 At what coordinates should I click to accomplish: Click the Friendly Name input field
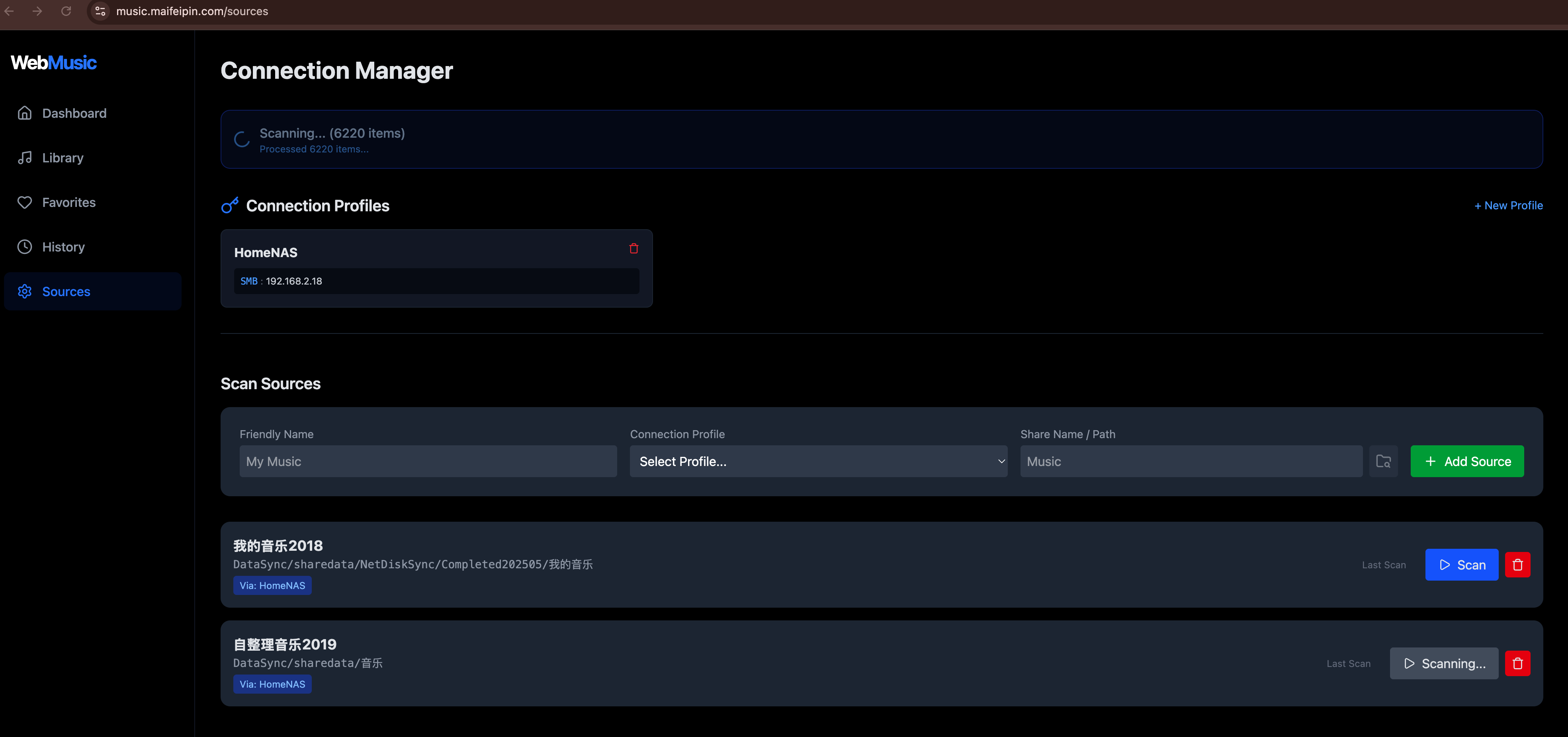428,461
